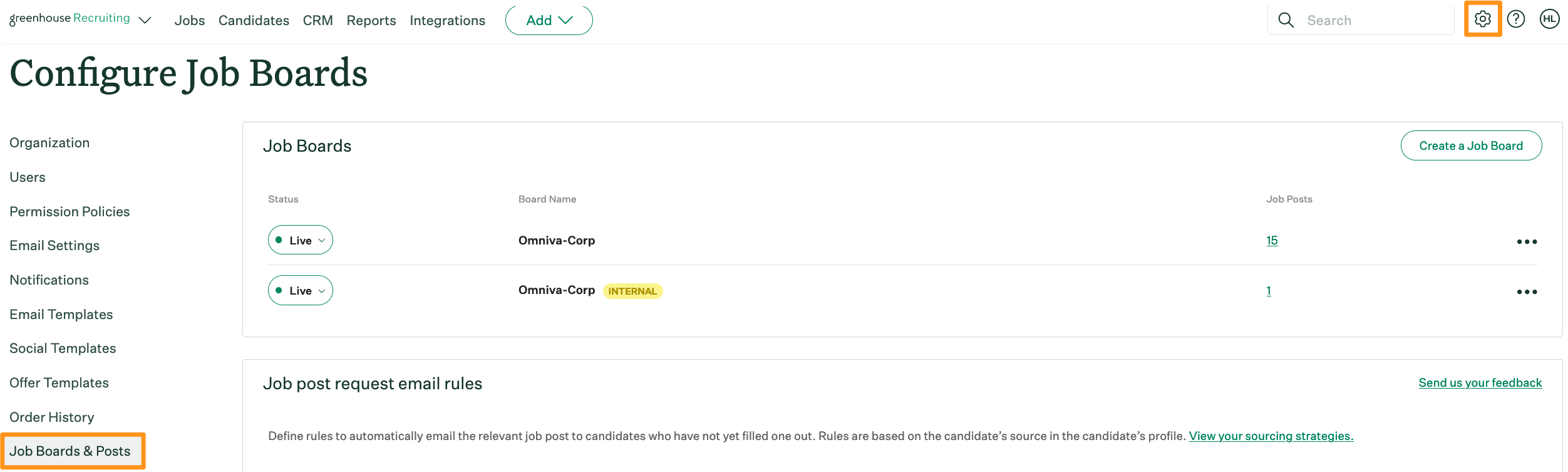Open the Jobs menu item
Screen dimensions: 1568x472
[189, 20]
